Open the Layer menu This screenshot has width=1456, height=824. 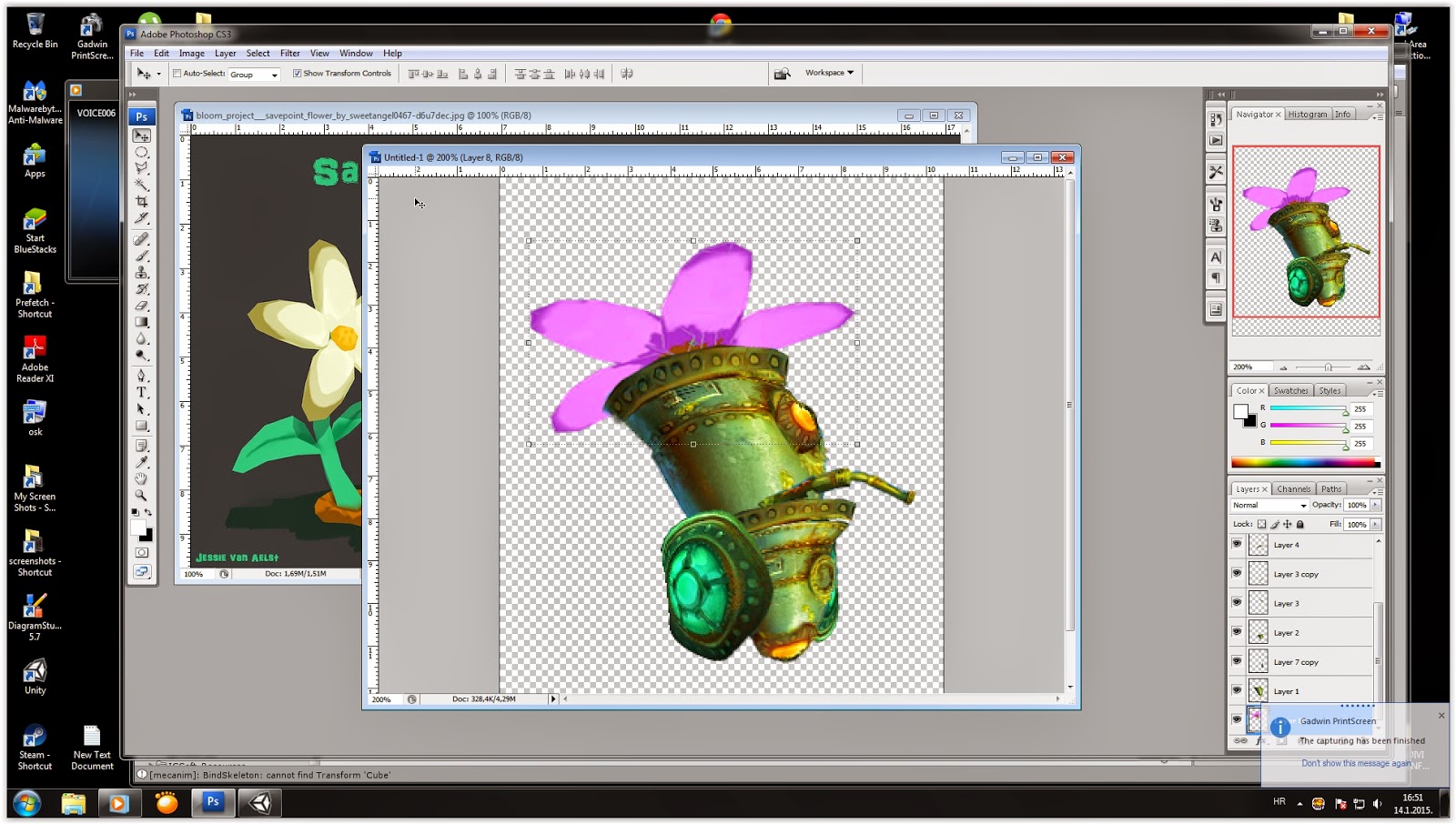(225, 54)
